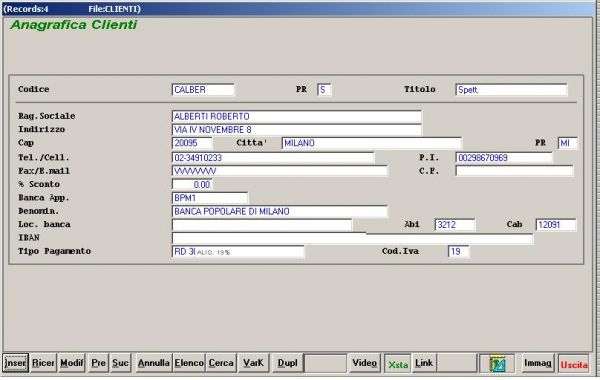Click the Rag.Sociale label
This screenshot has height=380, width=600.
[x=47, y=116]
